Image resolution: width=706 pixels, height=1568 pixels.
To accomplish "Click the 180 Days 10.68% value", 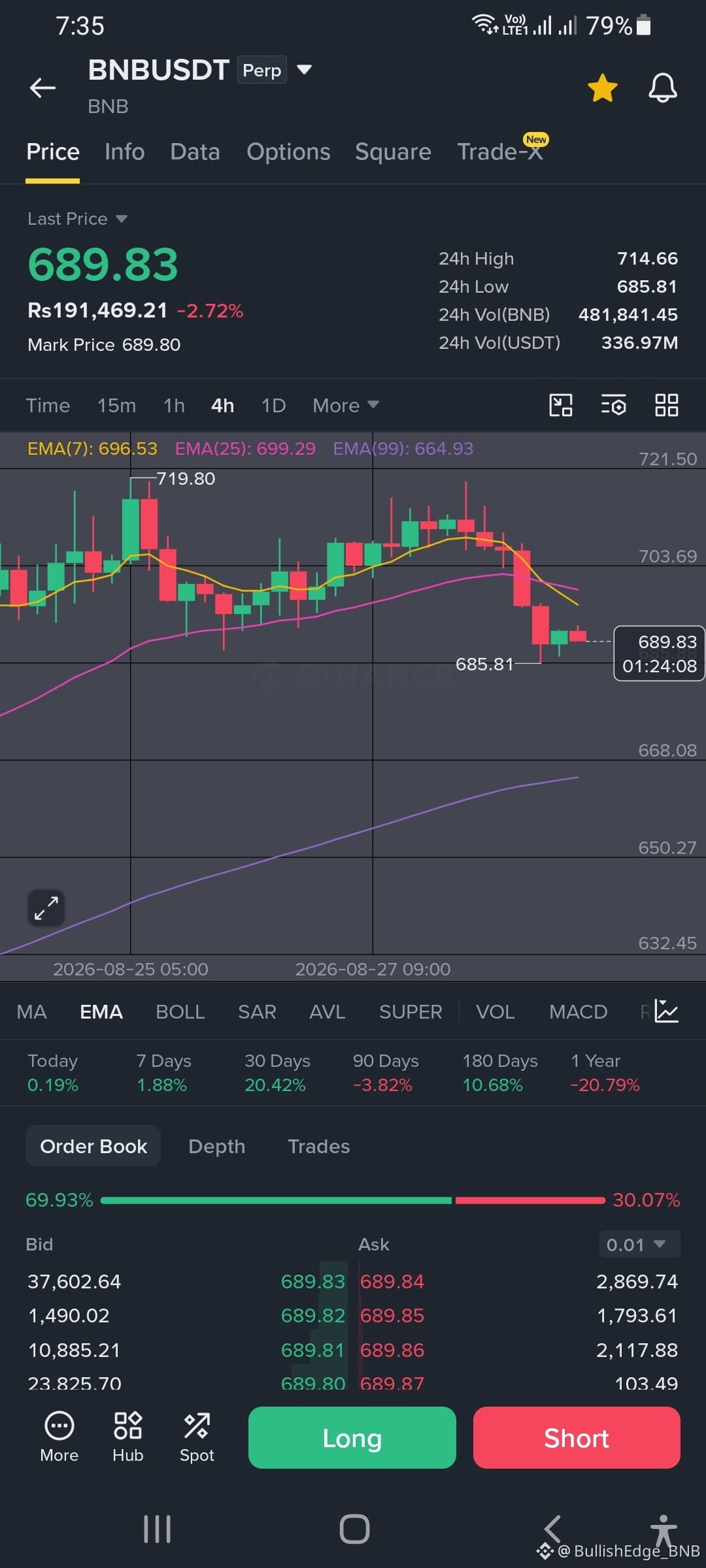I will pyautogui.click(x=492, y=1085).
